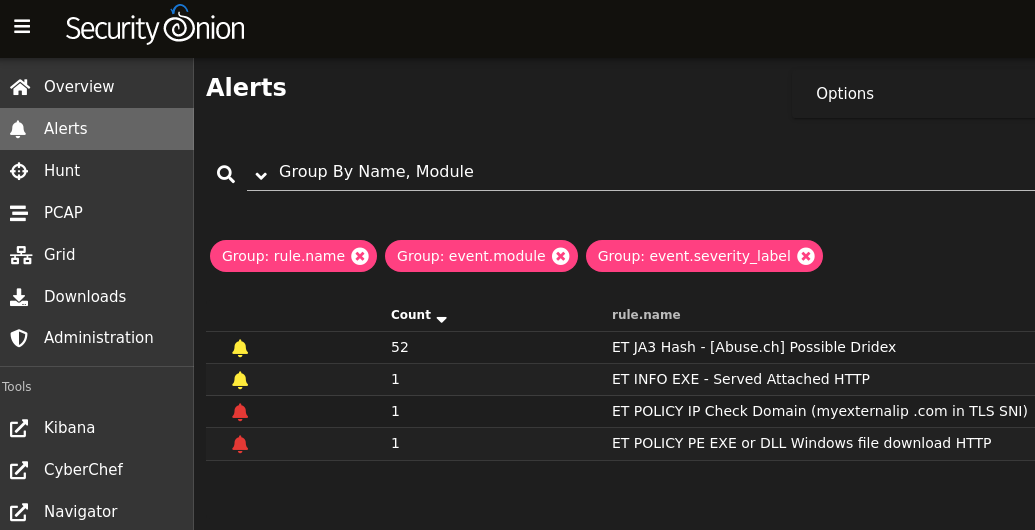Open the hamburger navigation menu
The width and height of the screenshot is (1035, 530).
pos(22,26)
